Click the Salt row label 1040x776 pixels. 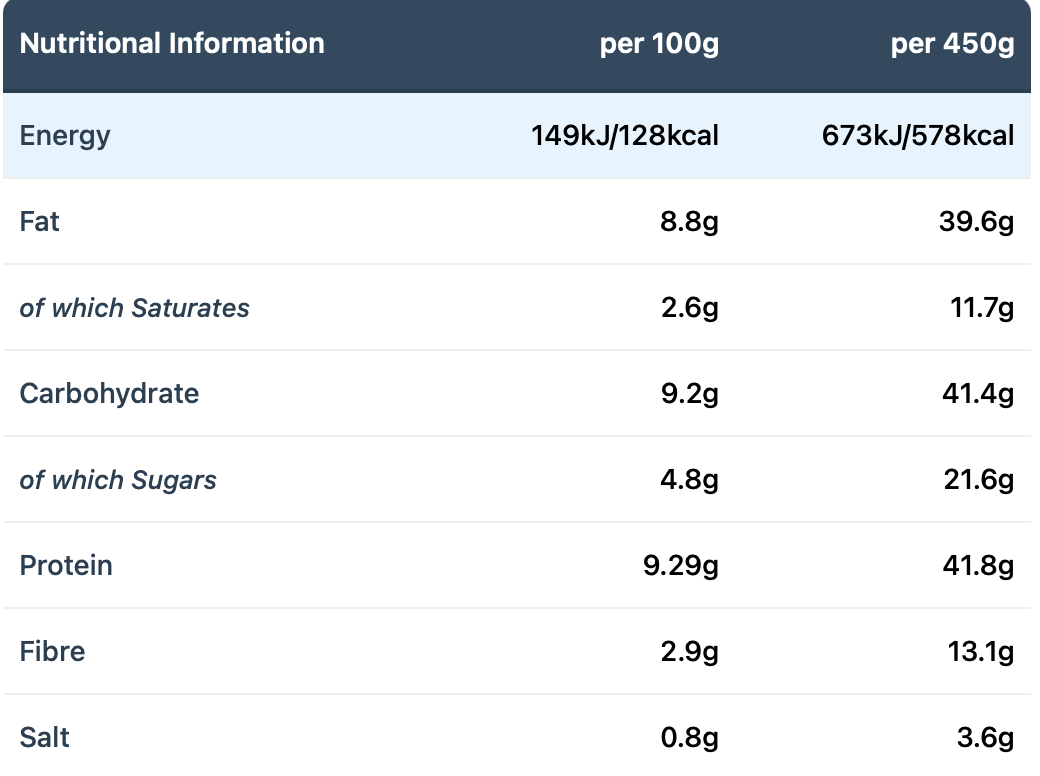(44, 738)
